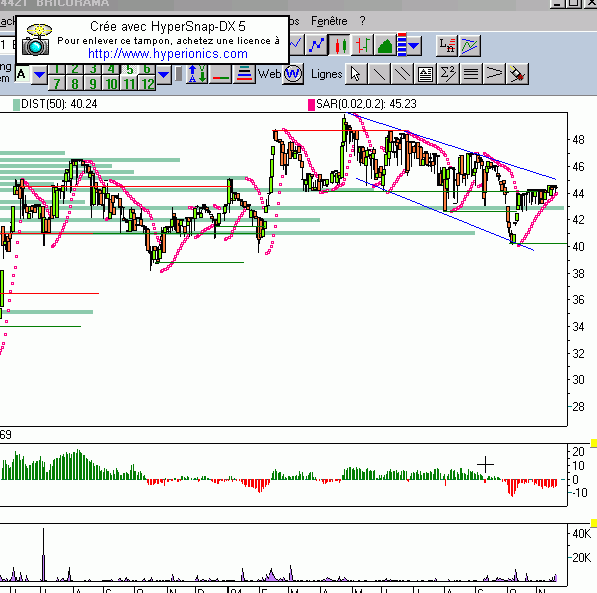Open the ? help menu
The height and width of the screenshot is (593, 597).
tap(362, 21)
